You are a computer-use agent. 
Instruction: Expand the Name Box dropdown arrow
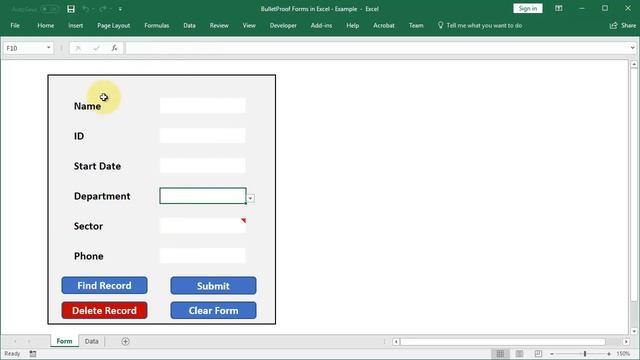click(x=49, y=48)
